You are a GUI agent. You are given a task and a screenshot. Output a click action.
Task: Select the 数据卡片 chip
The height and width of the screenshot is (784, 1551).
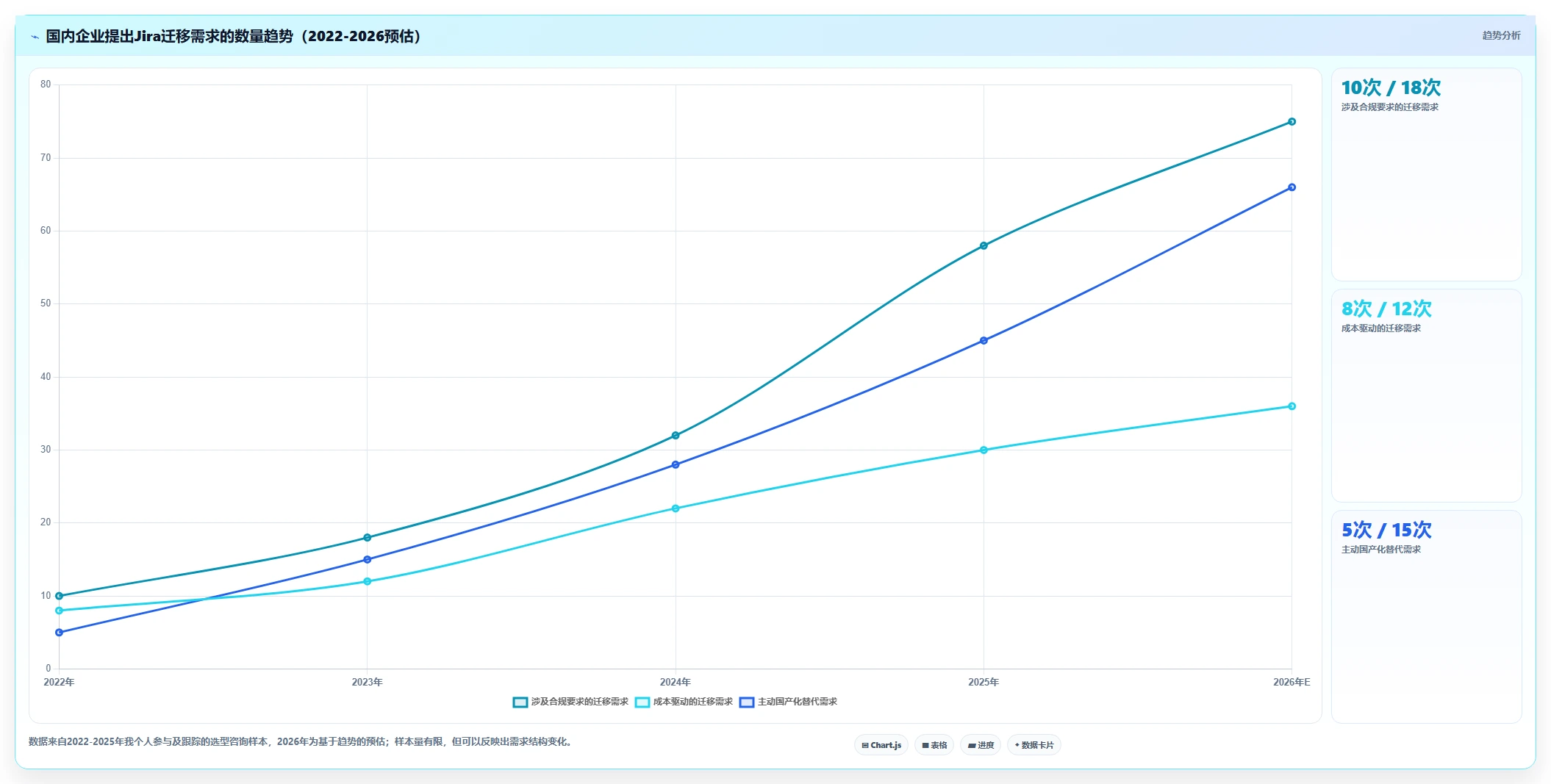coord(1034,745)
